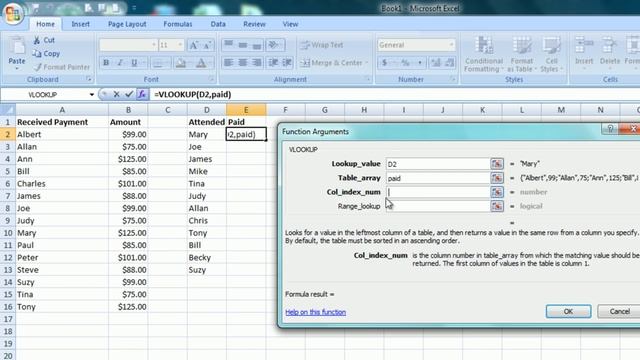This screenshot has width=640, height=360.
Task: Open Format as Table menu
Action: tap(522, 54)
